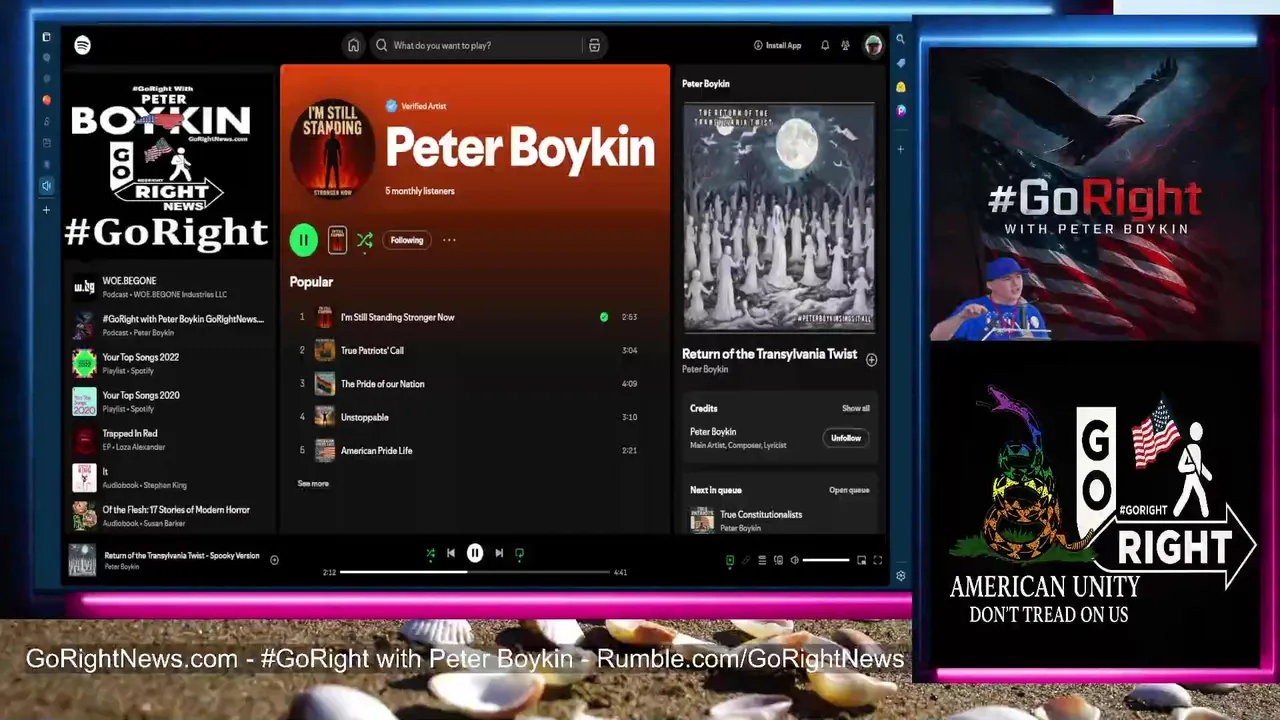Image resolution: width=1280 pixels, height=720 pixels.
Task: Click search icon in browser right sidebar
Action: click(900, 39)
